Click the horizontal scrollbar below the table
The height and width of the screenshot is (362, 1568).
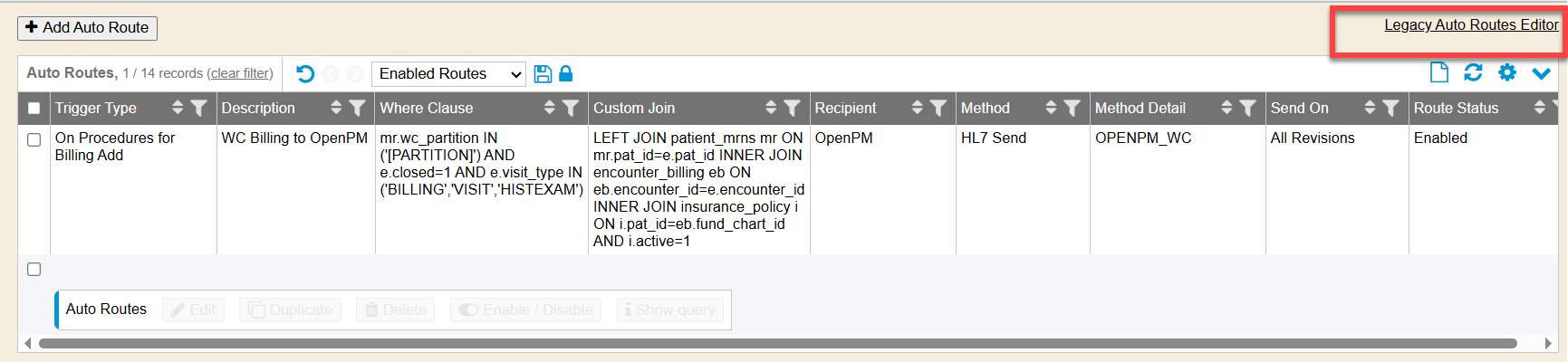[777, 344]
